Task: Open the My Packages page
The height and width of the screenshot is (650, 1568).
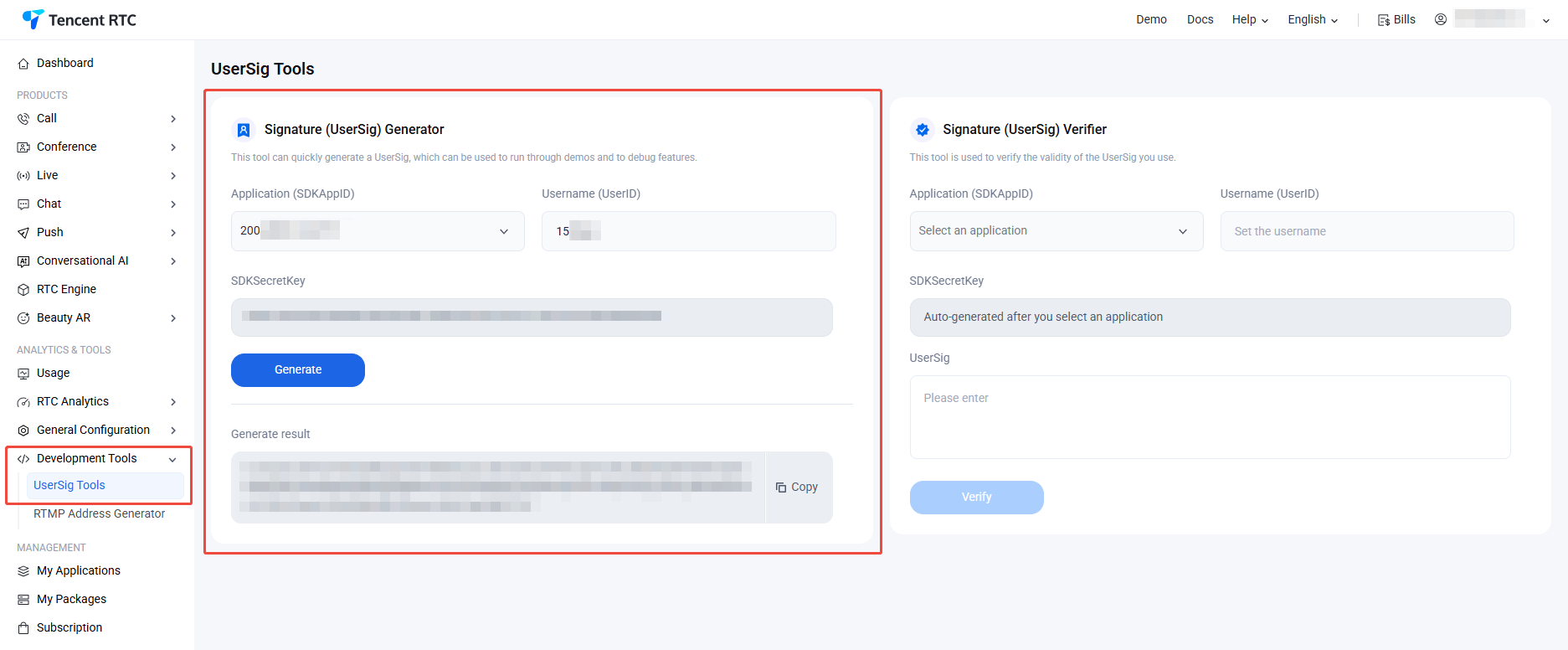Action: (x=71, y=600)
